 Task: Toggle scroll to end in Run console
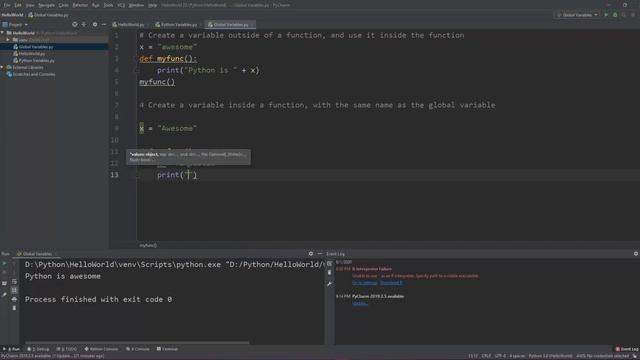point(14,290)
